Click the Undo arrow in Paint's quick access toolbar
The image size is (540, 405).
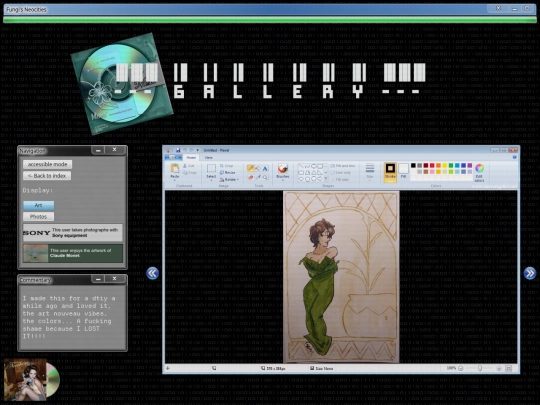(x=185, y=150)
